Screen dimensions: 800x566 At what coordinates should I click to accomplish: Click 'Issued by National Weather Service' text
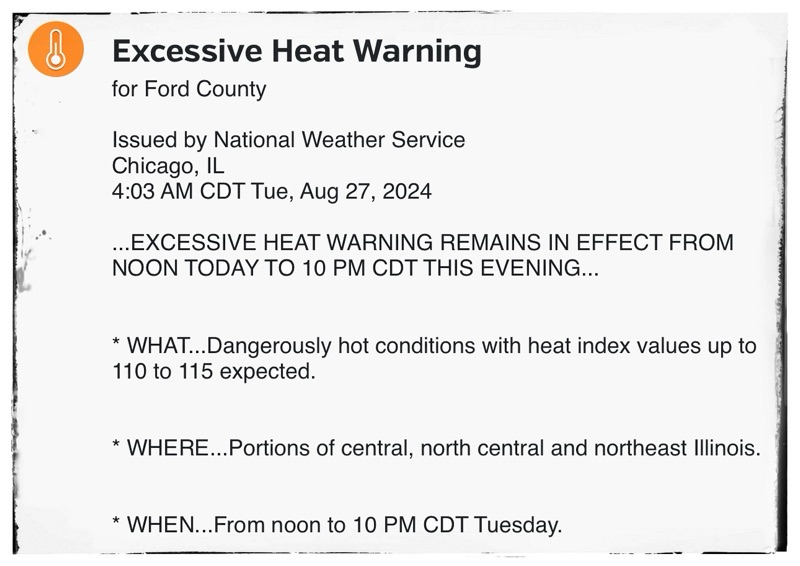(288, 140)
